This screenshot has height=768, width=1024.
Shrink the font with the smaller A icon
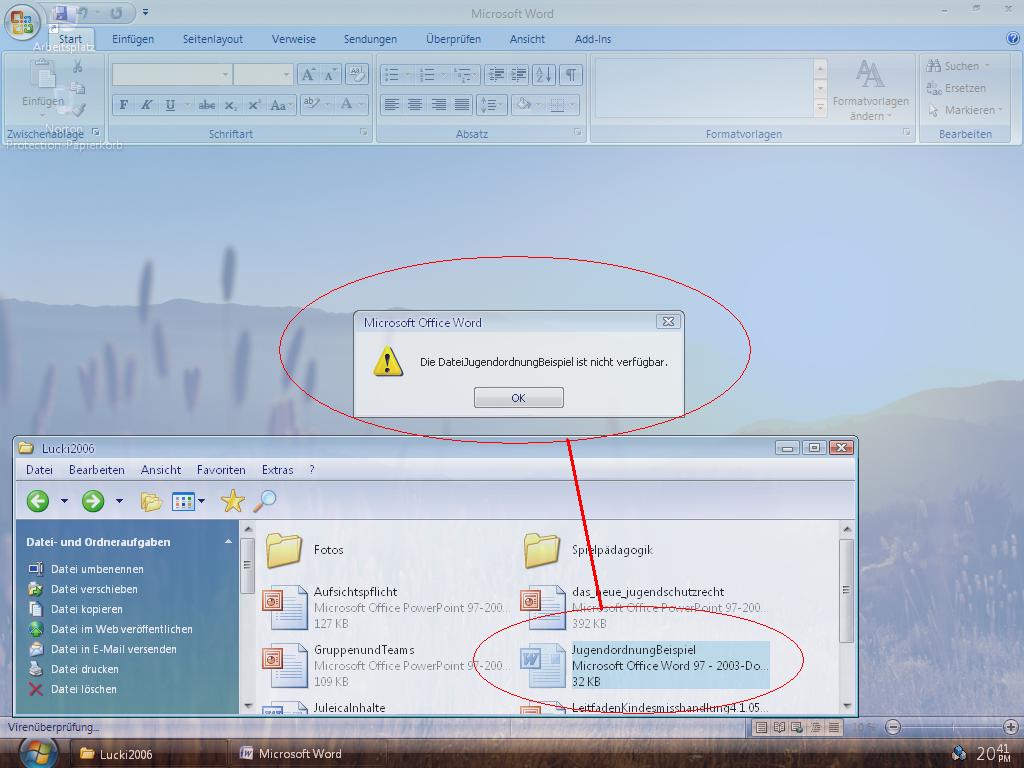(x=330, y=75)
